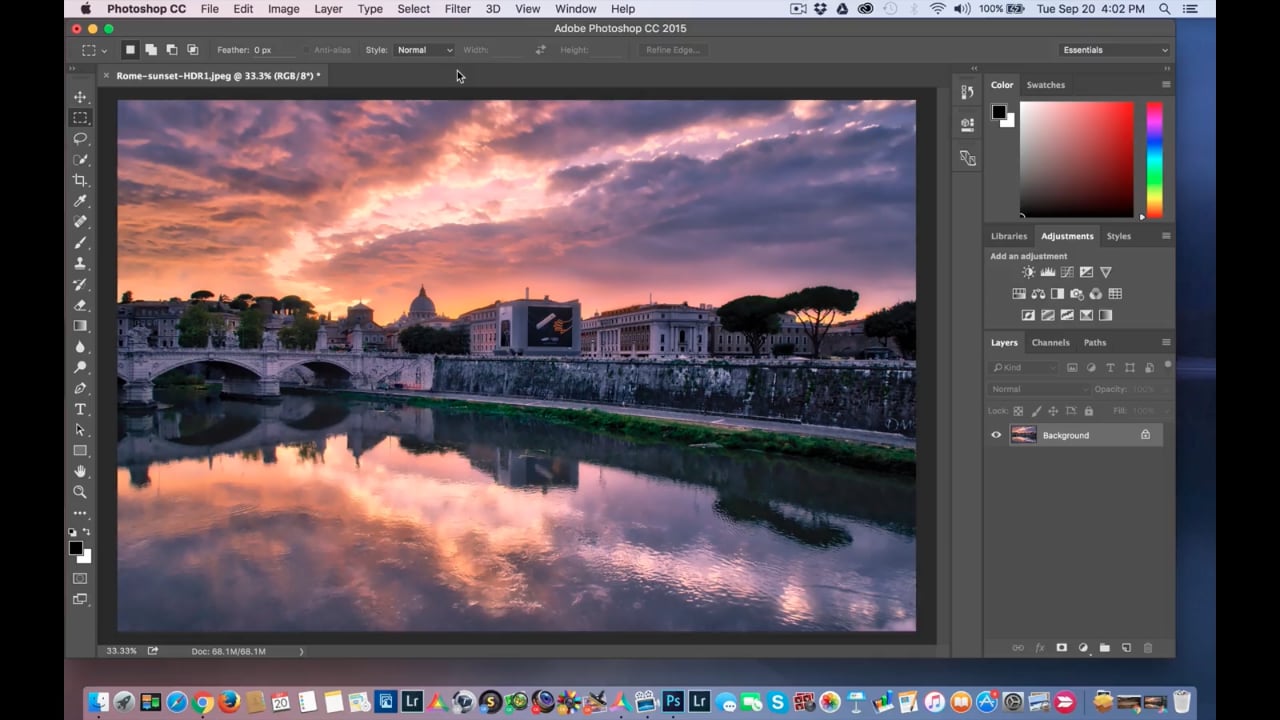This screenshot has width=1280, height=720.
Task: Switch to the Swatches tab
Action: (1046, 85)
